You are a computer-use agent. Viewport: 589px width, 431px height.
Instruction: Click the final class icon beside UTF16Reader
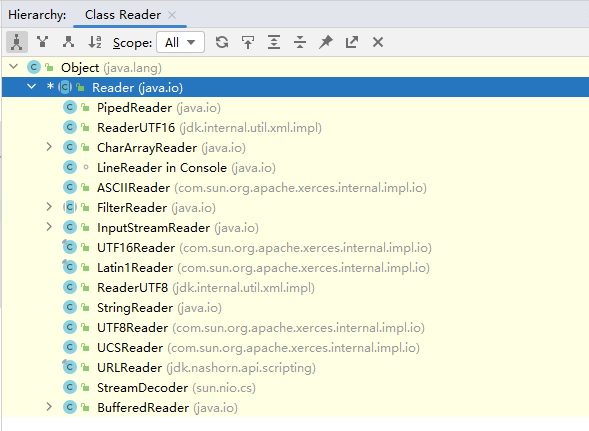click(x=70, y=247)
